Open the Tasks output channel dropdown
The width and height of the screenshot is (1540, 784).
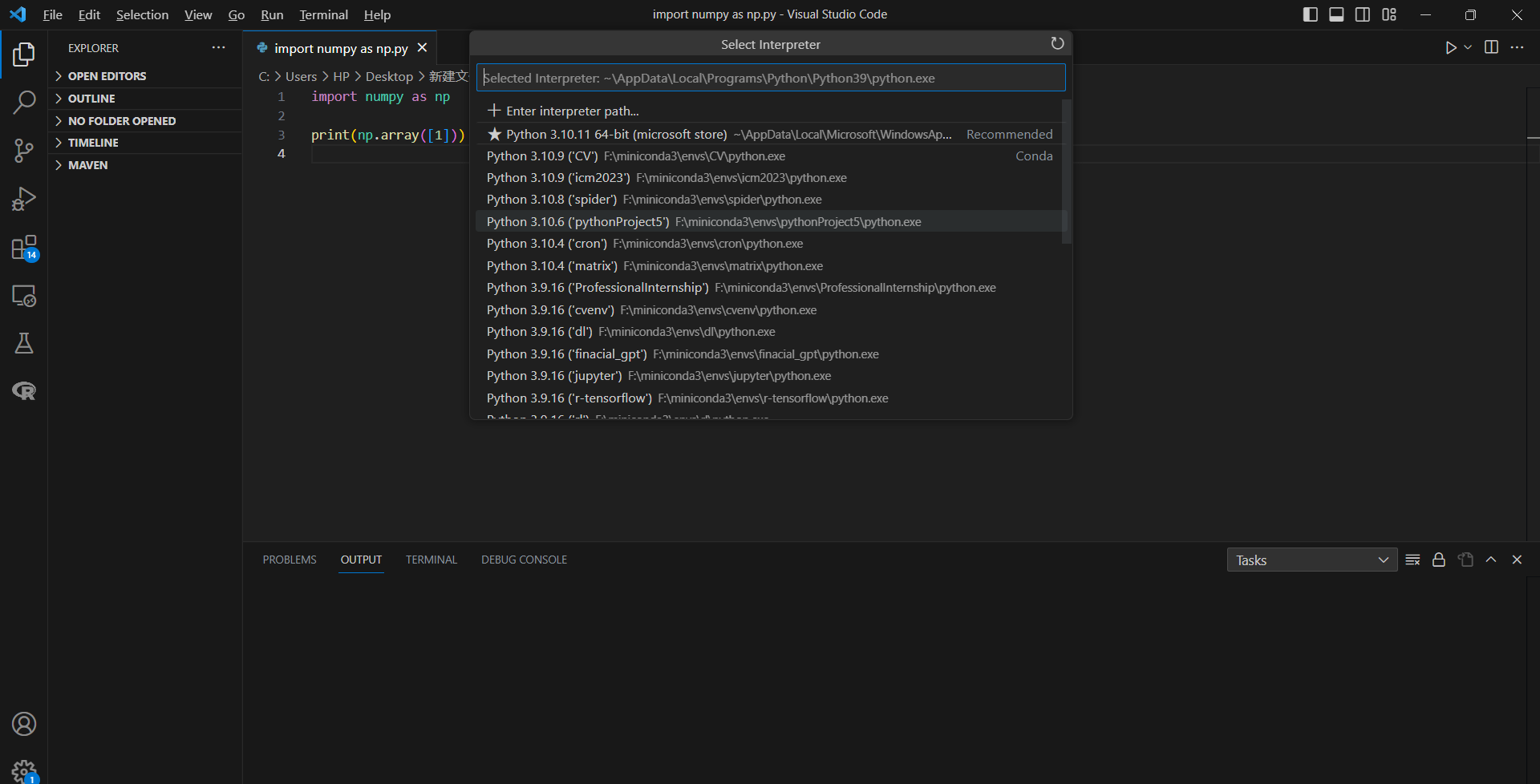[x=1311, y=560]
